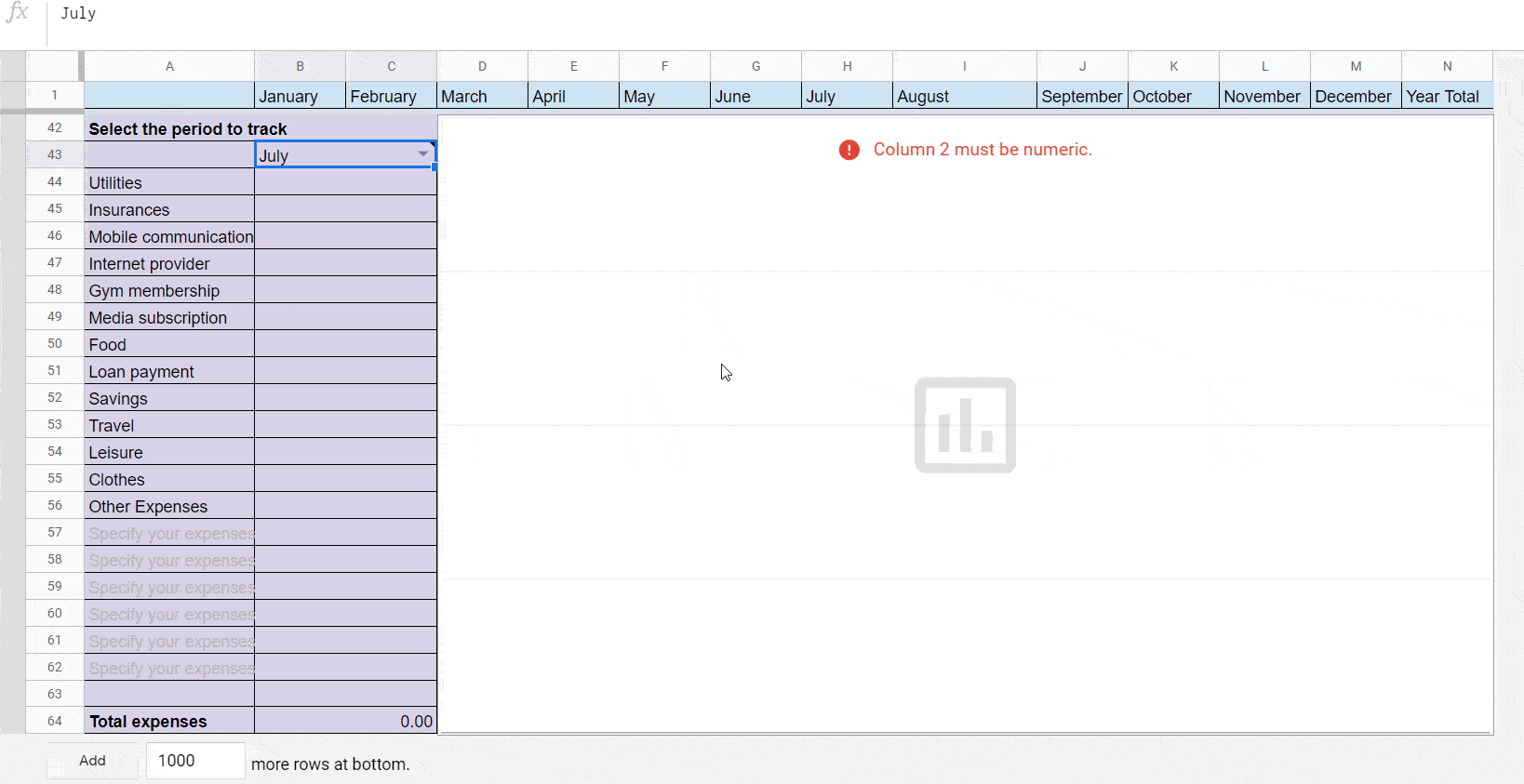
Task: Click the Gym membership cell
Action: (169, 290)
